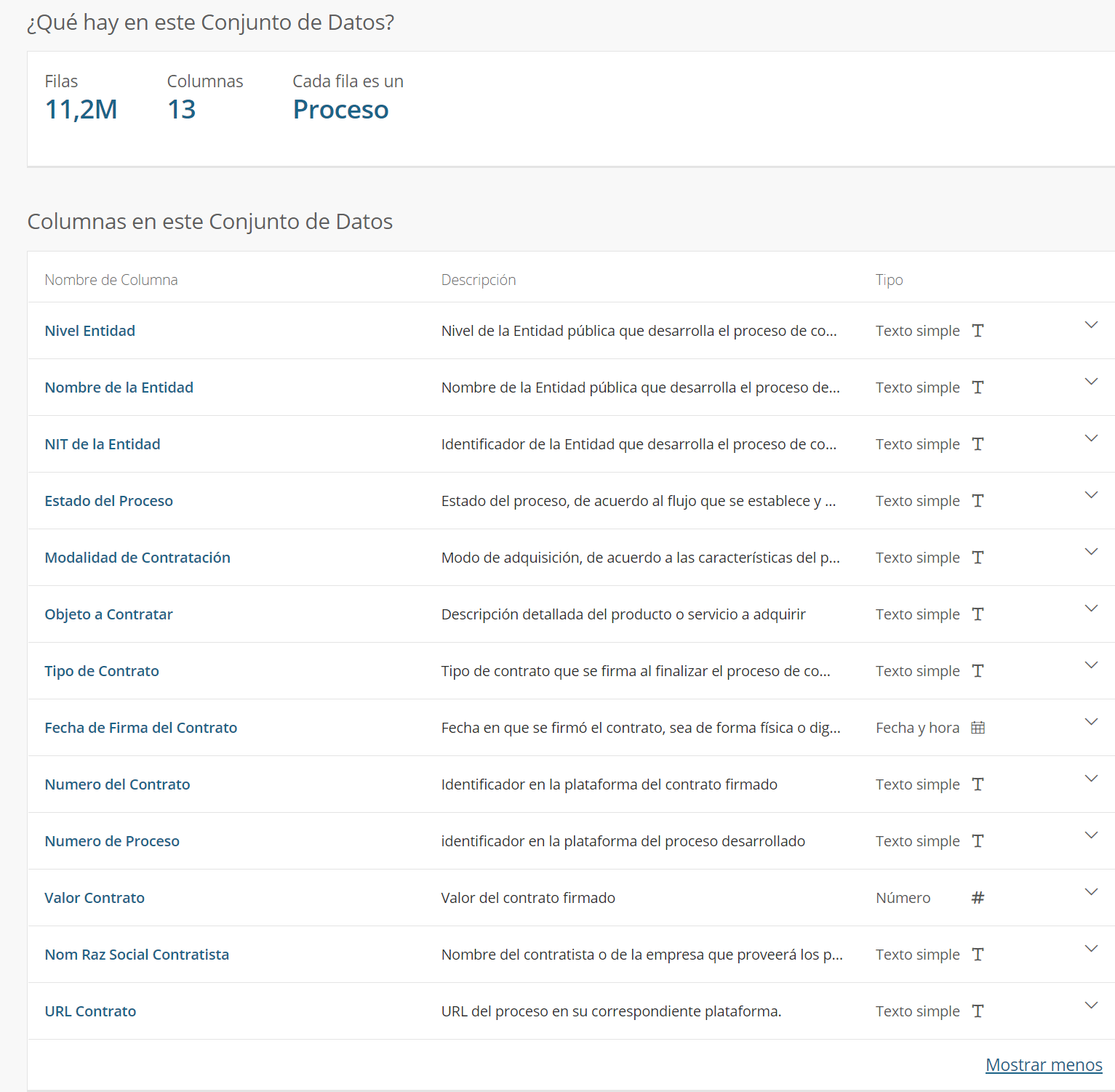Click the text-type icon for Numero de Proceso
This screenshot has height=1092, width=1115.
click(978, 840)
